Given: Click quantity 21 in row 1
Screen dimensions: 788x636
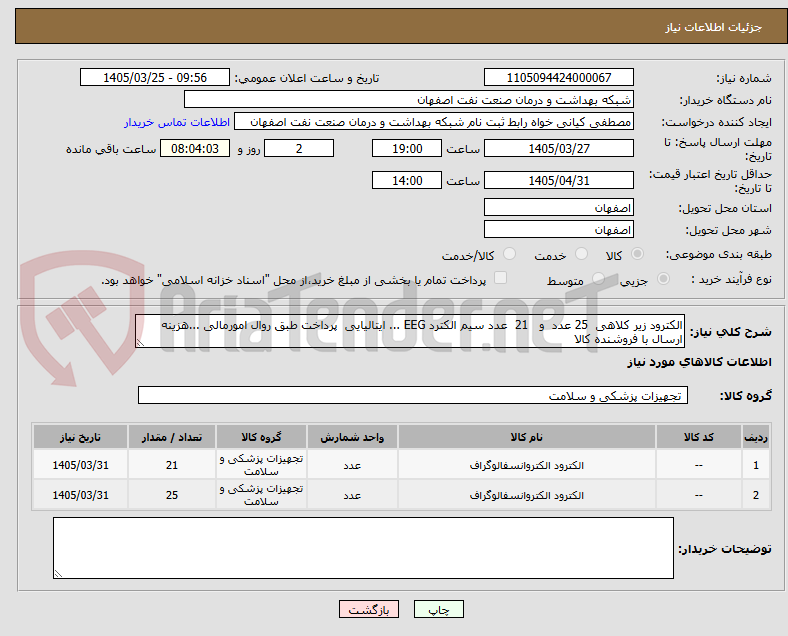Looking at the screenshot, I should pos(172,465).
